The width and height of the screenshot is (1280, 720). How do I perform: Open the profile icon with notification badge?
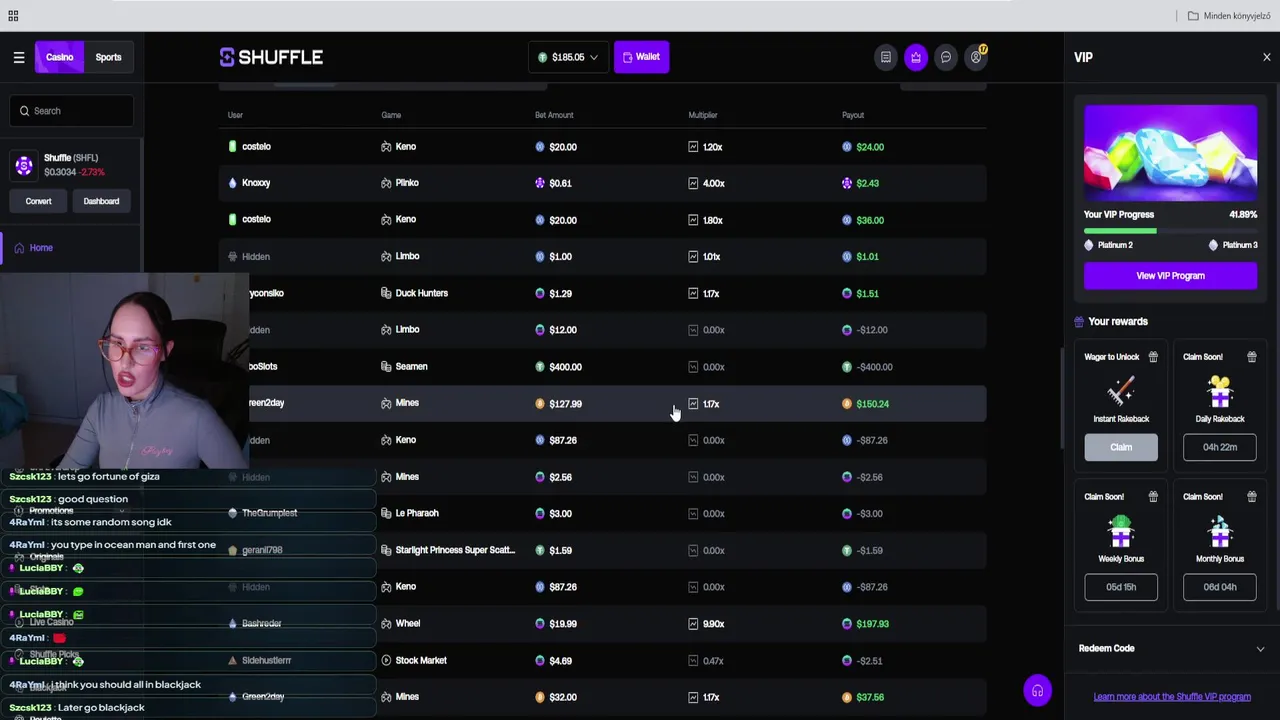(x=976, y=57)
